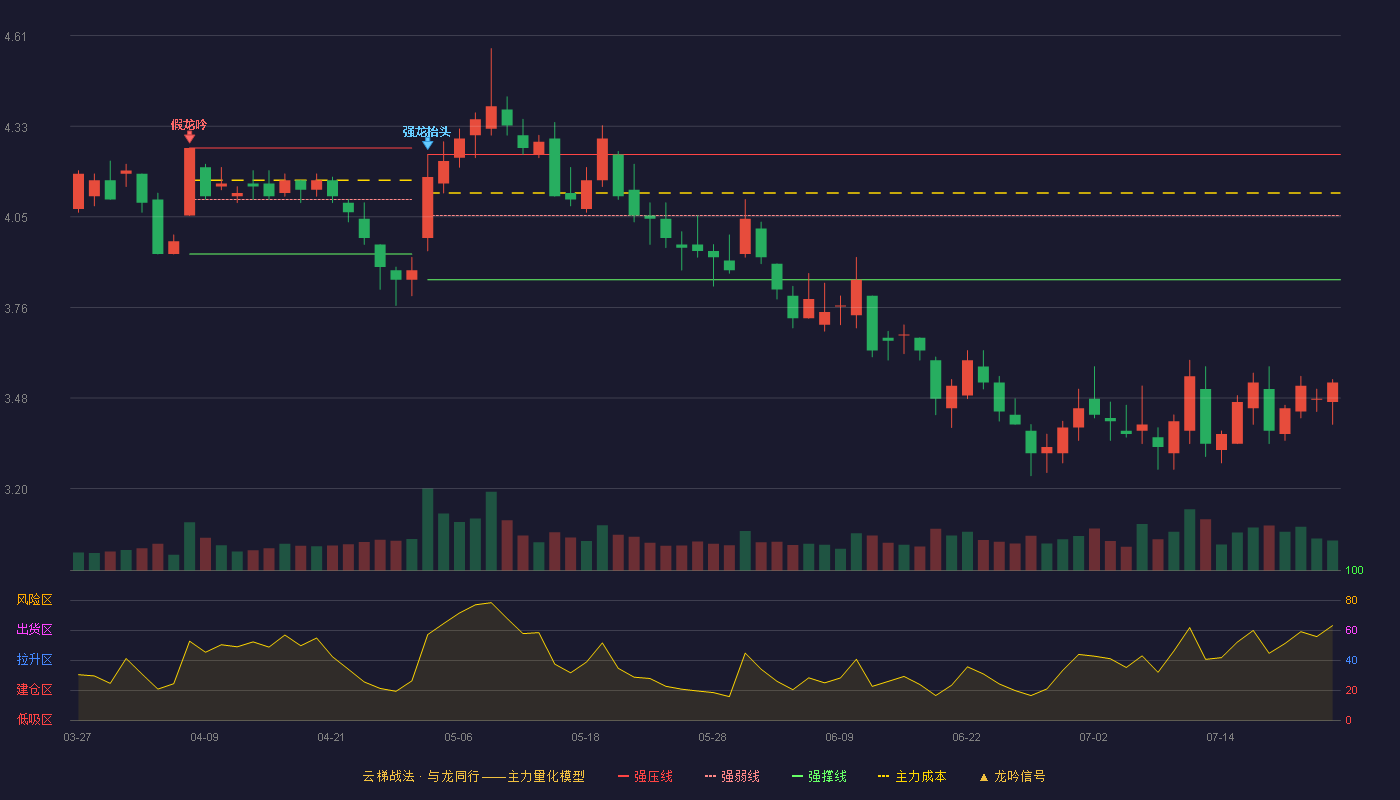Image resolution: width=1400 pixels, height=800 pixels.
Task: Select the 07-14 date label
Action: (x=1220, y=737)
